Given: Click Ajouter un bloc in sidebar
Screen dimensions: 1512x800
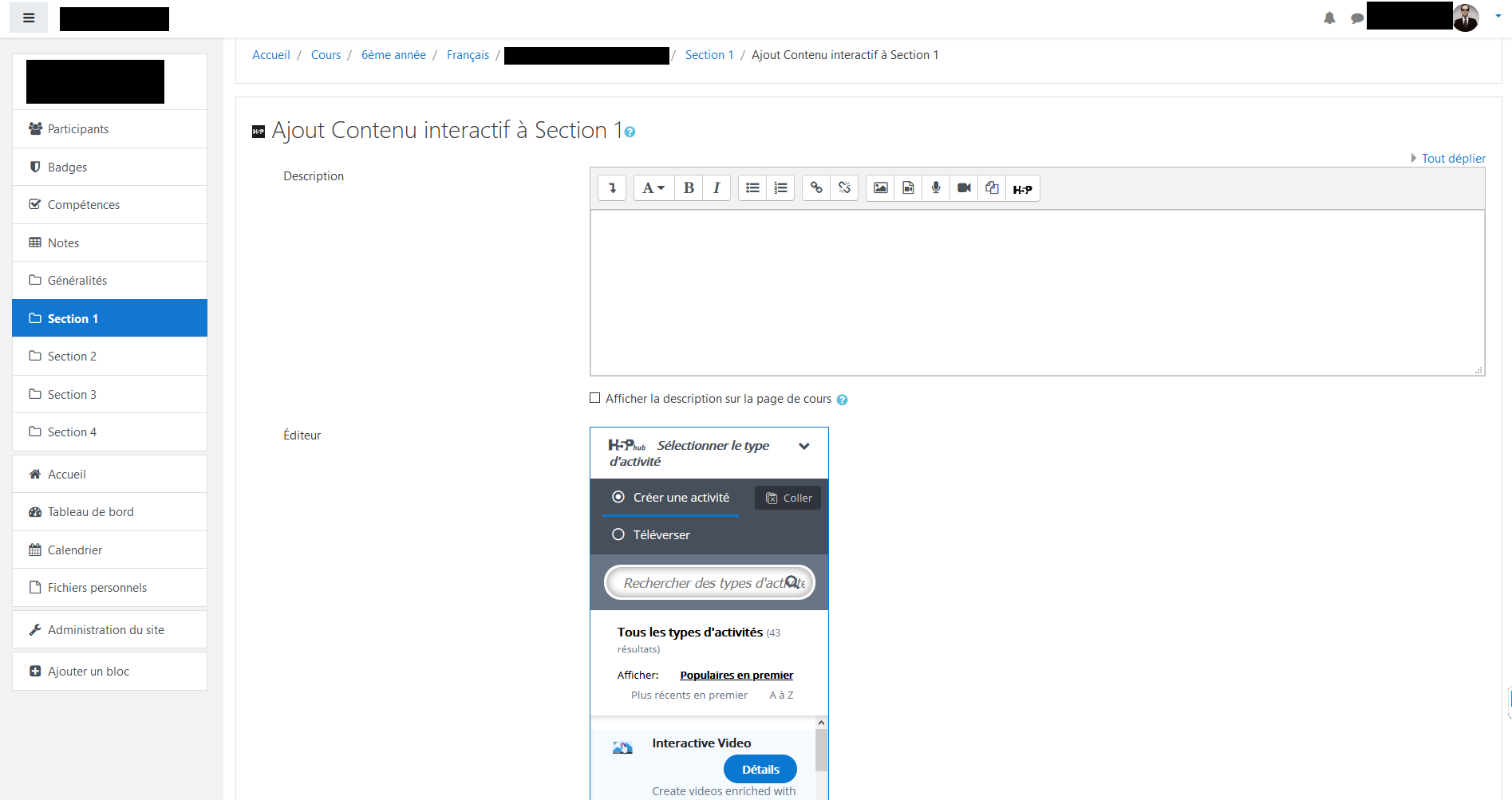Looking at the screenshot, I should point(110,671).
